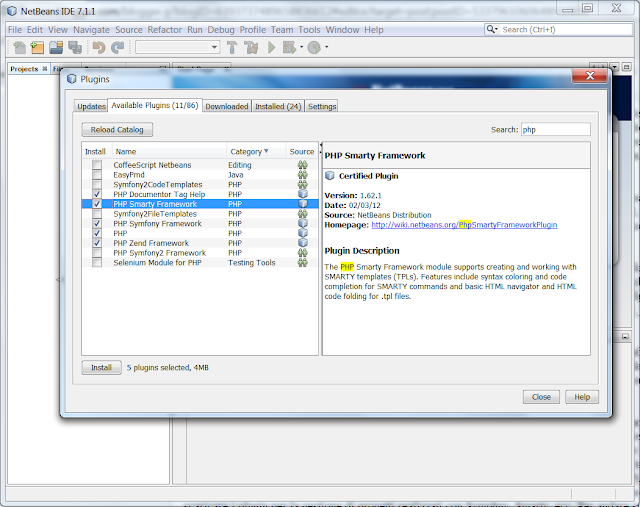Click the green Run Project icon
Screen dimensions: 640x507
point(271,48)
